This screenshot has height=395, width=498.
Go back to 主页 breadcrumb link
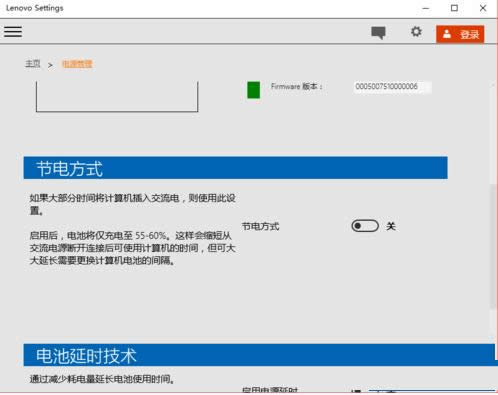(x=33, y=63)
